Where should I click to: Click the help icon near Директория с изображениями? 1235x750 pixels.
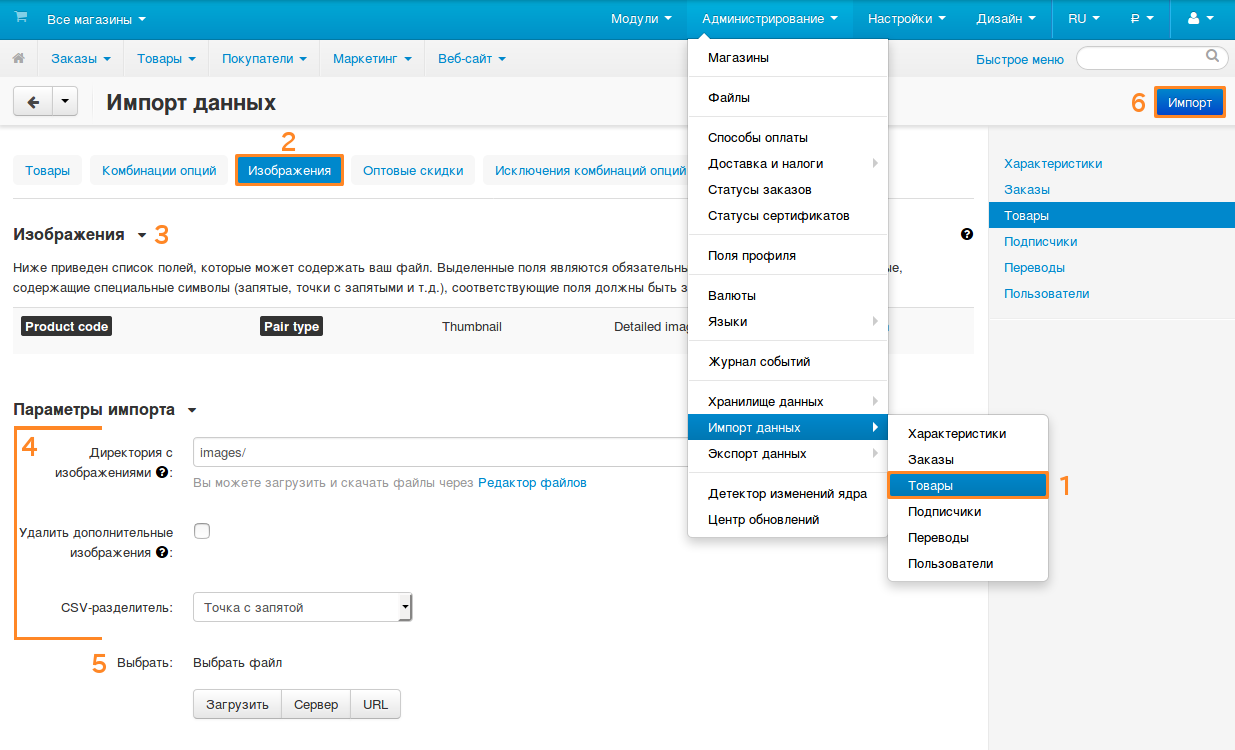161,472
